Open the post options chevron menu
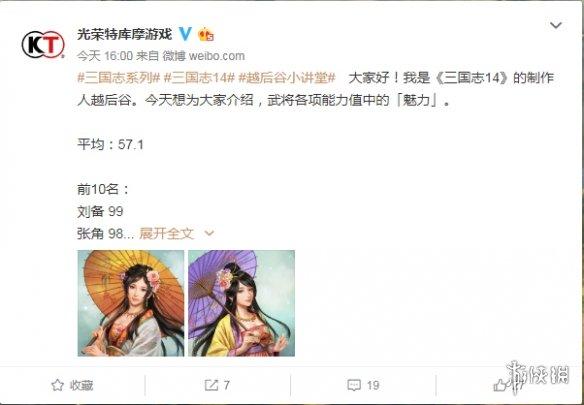584x405 pixels. tap(556, 25)
